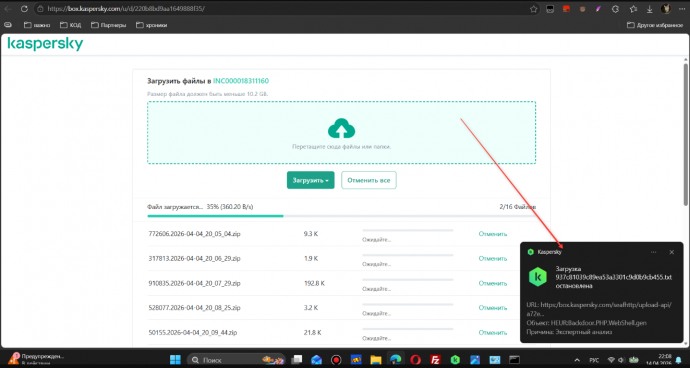The image size is (690, 368).
Task: Click the file name 50155.2026-04-04_20_09_44.zip
Action: click(193, 332)
